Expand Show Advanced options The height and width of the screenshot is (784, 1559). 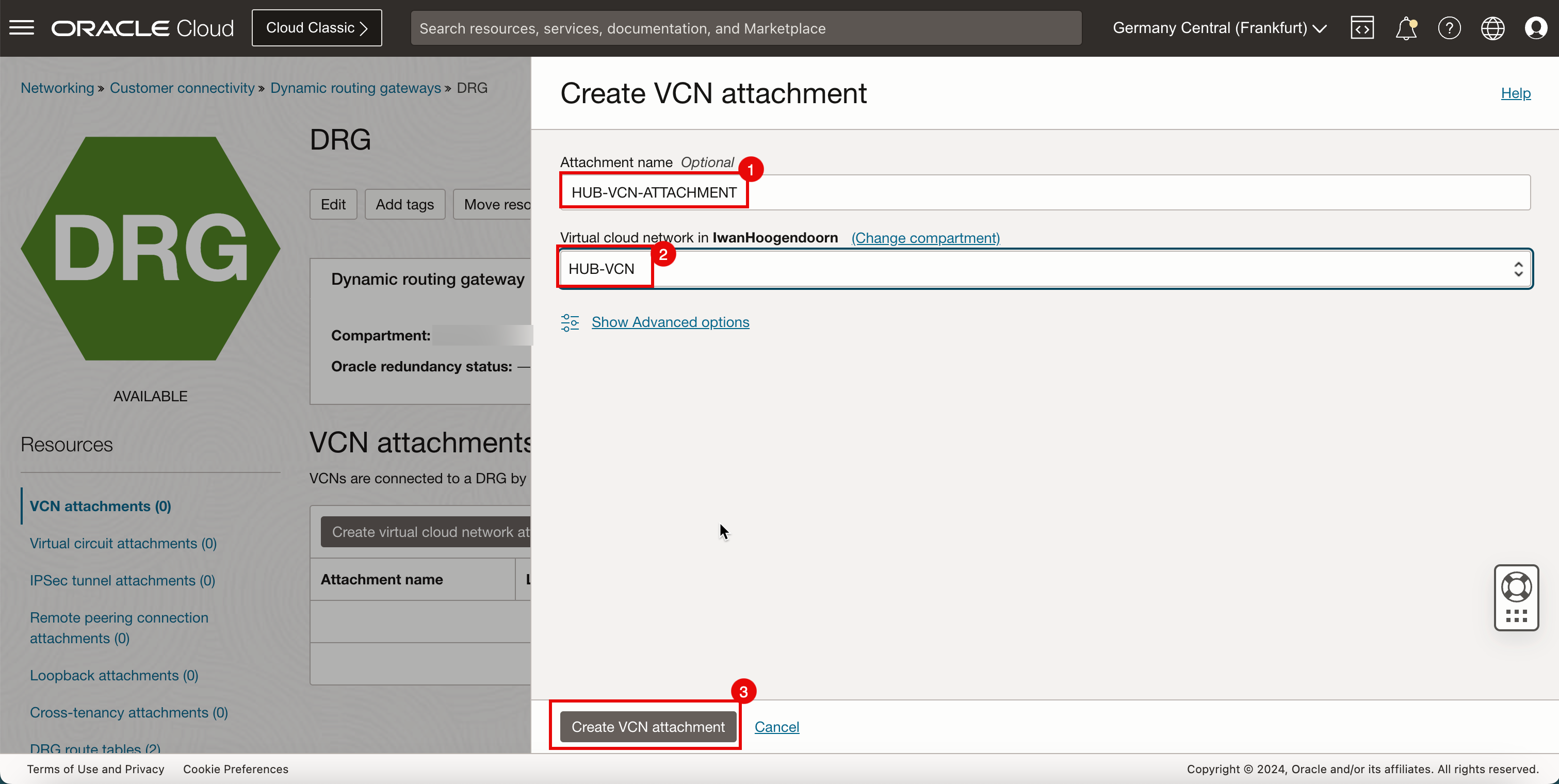[670, 322]
